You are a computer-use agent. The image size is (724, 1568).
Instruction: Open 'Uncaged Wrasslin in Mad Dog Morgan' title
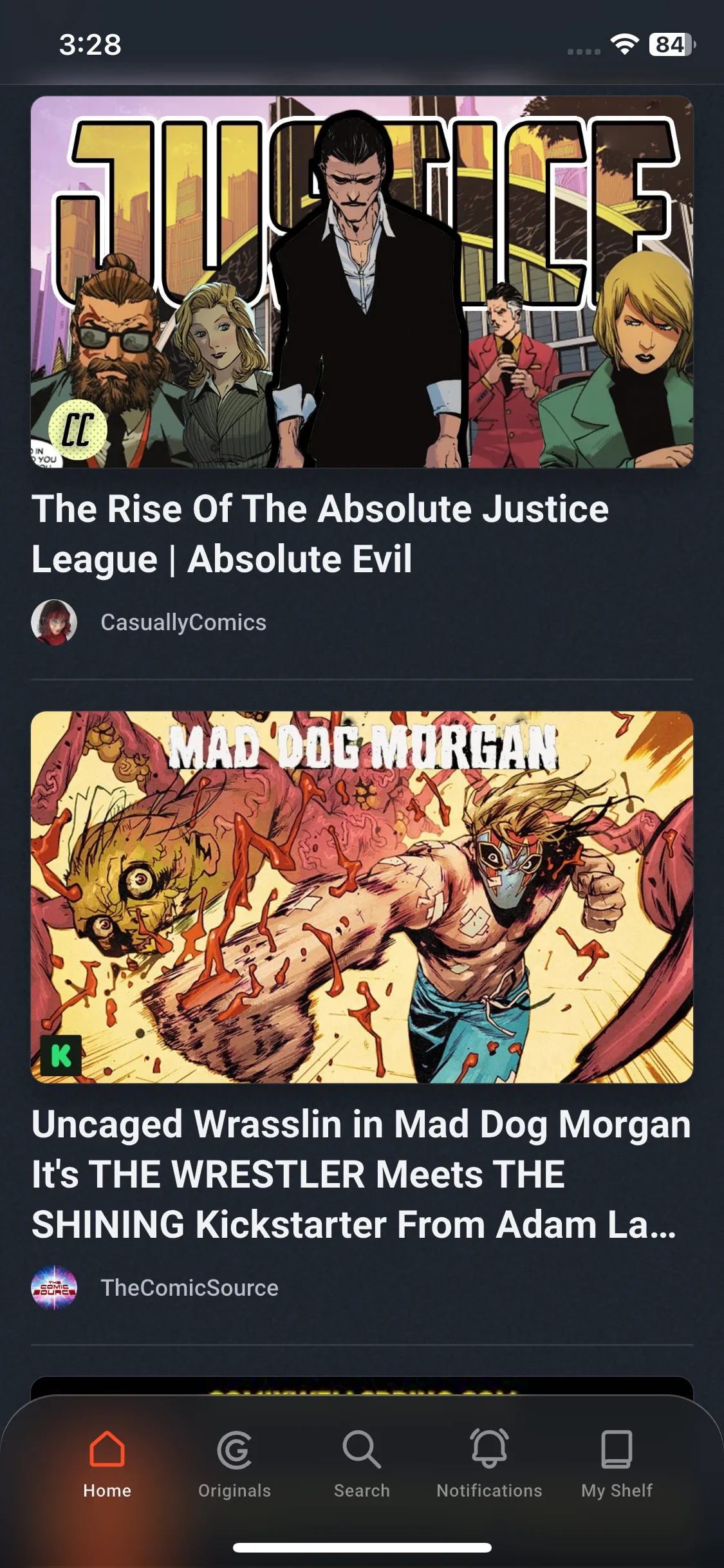coord(362,1174)
